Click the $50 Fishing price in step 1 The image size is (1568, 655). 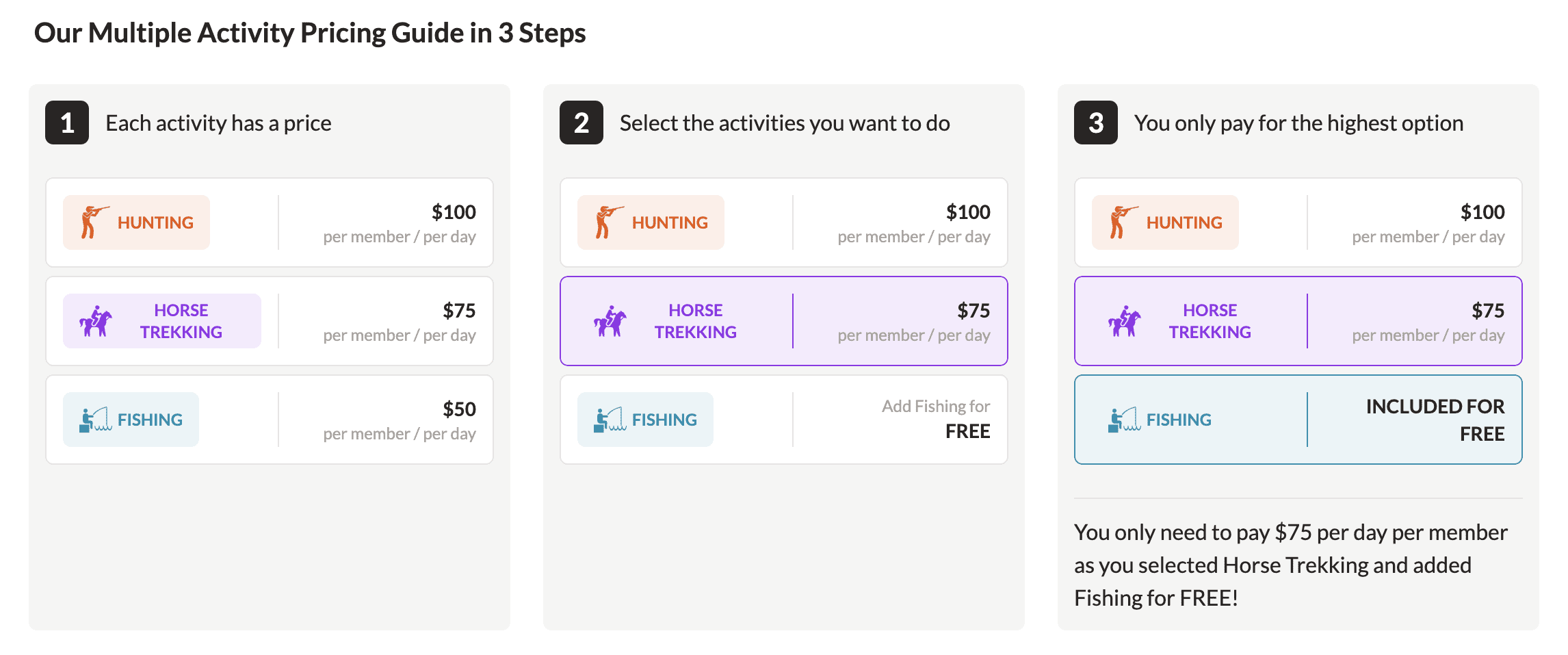459,409
